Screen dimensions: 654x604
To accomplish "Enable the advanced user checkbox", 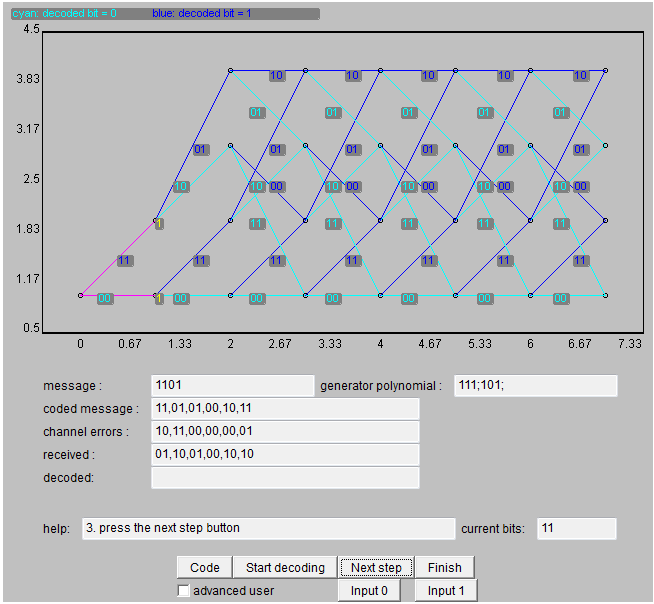I will (x=184, y=591).
